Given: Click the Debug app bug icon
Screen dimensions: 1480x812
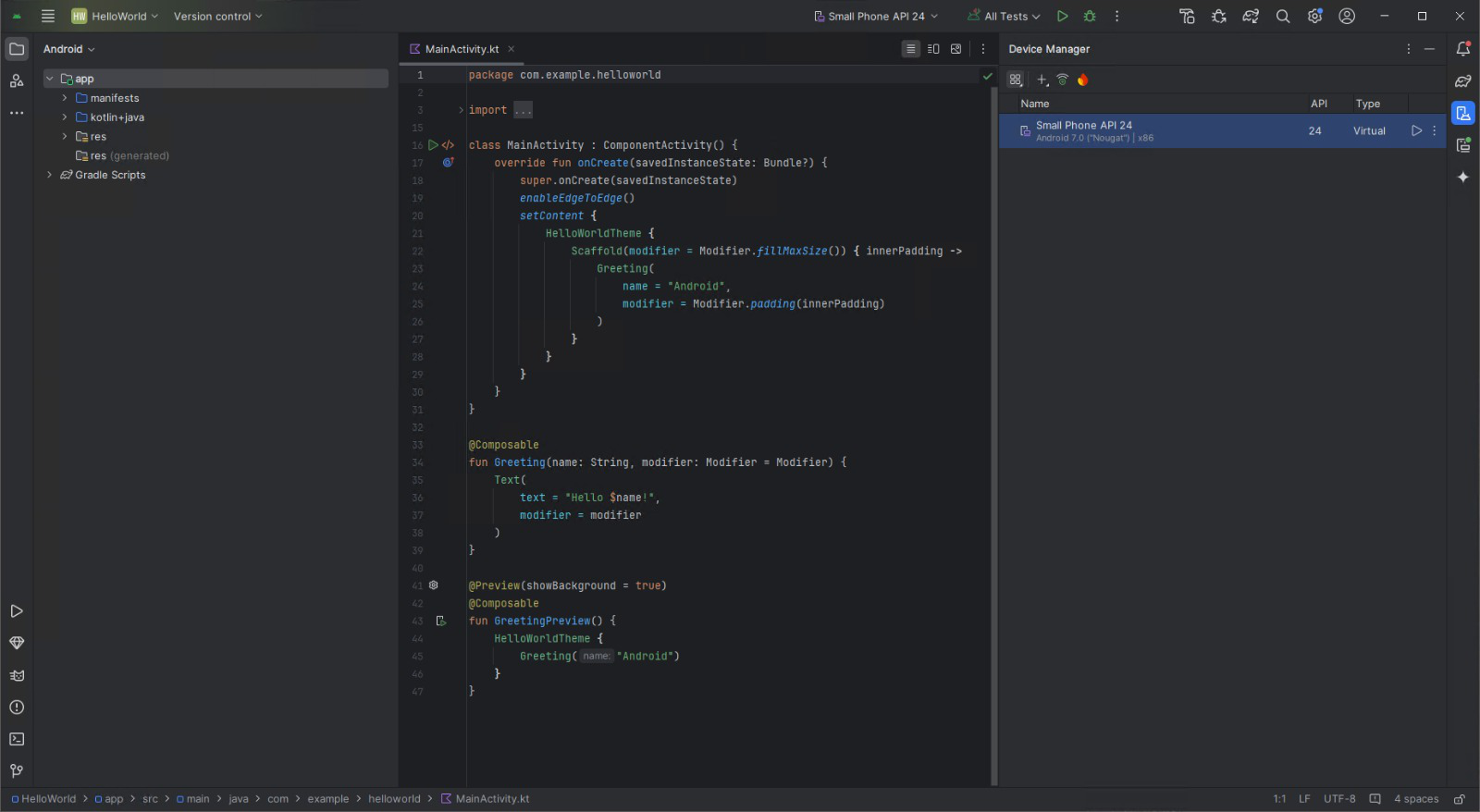Looking at the screenshot, I should click(1090, 16).
